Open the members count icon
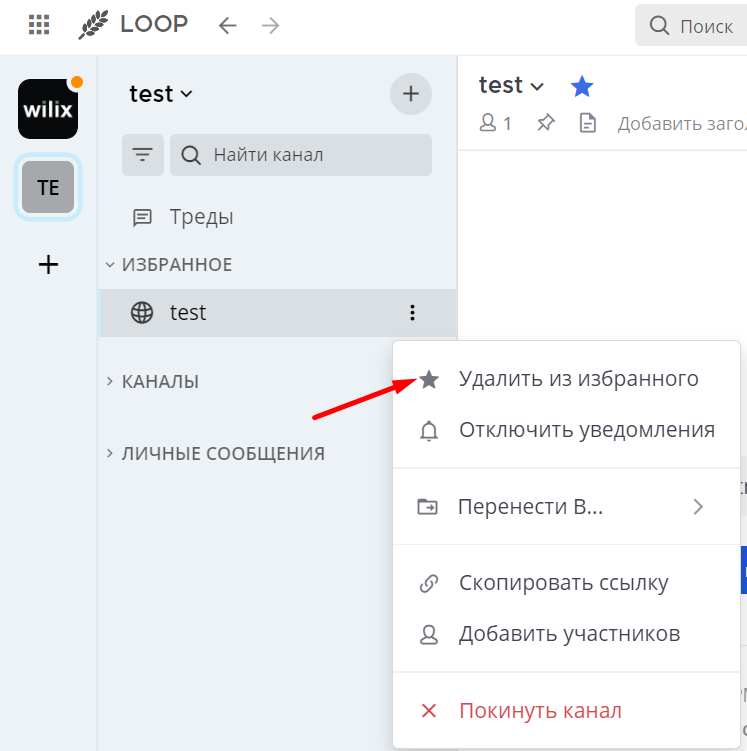747x751 pixels. (496, 123)
